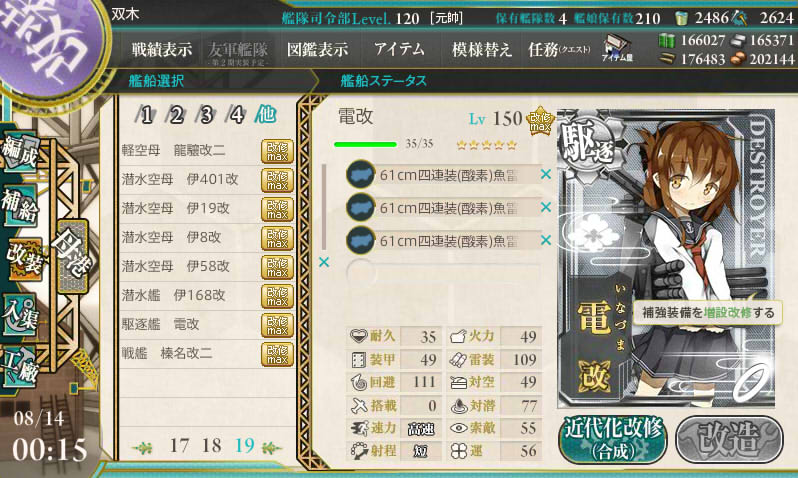Image resolution: width=798 pixels, height=478 pixels.
Task: Jump to last page arrow in list
Action: coord(272,447)
